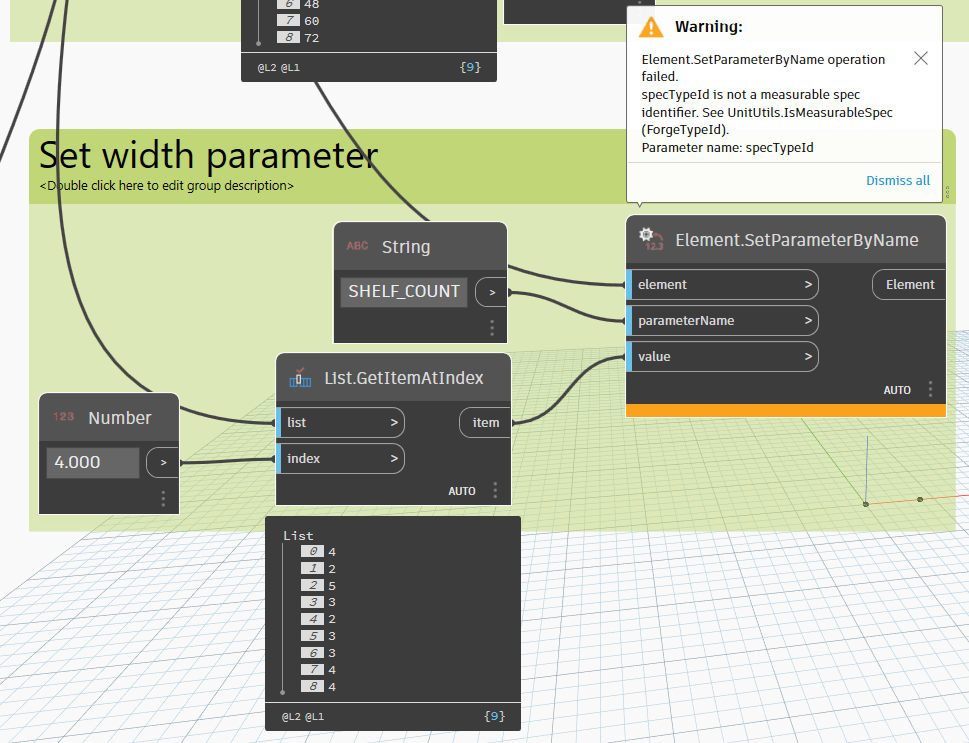Click the group resize handle dots
Screen dimensions: 969x743
[948, 193]
